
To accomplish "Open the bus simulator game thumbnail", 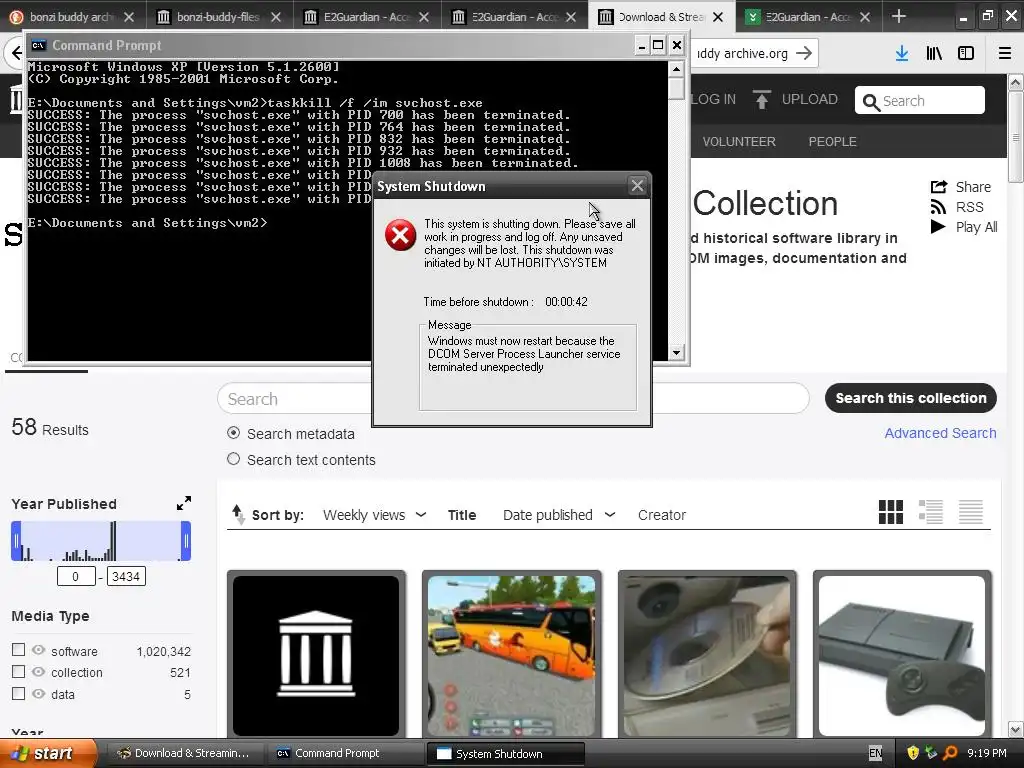I will coord(511,655).
